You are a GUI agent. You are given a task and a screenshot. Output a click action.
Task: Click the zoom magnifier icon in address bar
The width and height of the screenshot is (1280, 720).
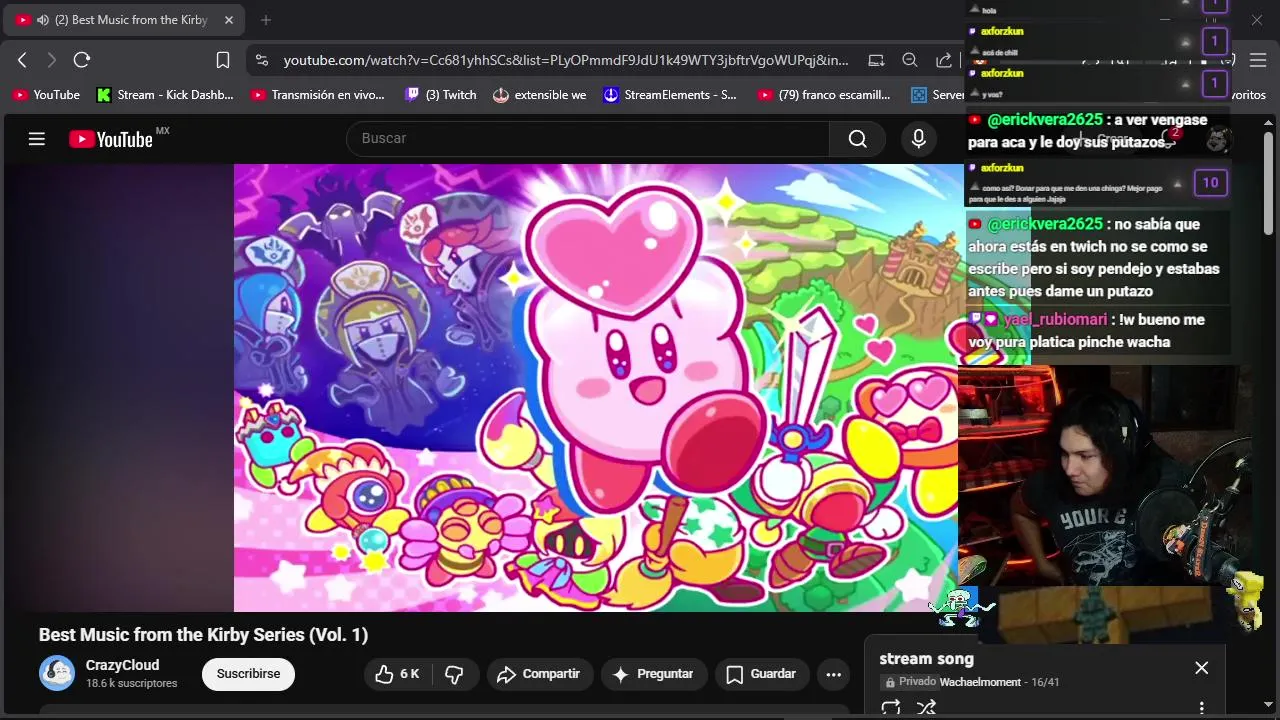(x=910, y=60)
